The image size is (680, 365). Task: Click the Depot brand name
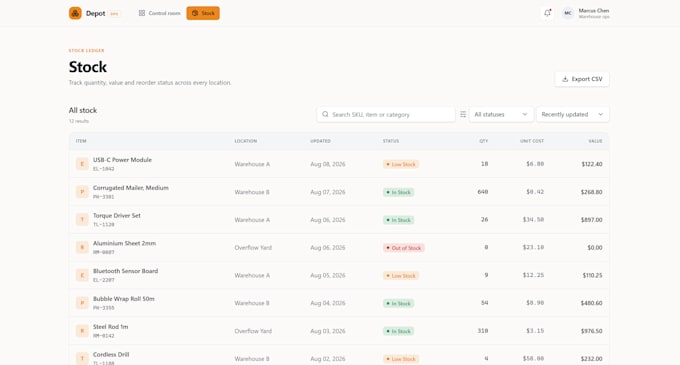point(95,13)
